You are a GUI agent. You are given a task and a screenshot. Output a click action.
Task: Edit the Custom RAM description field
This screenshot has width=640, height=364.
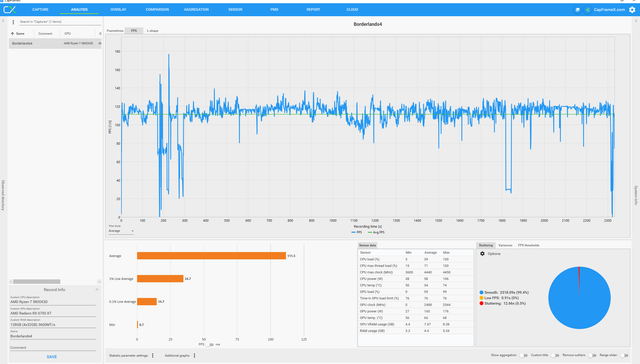(x=53, y=324)
